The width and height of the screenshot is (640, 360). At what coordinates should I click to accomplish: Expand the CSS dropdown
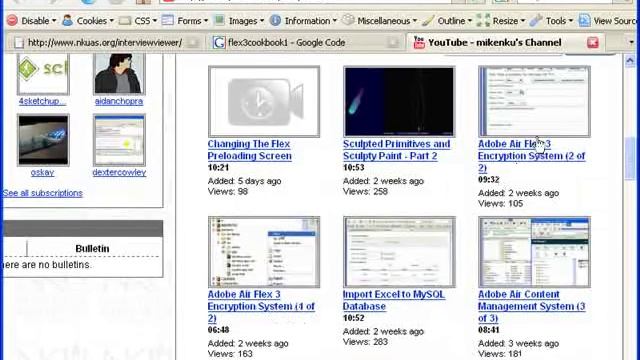tap(155, 21)
